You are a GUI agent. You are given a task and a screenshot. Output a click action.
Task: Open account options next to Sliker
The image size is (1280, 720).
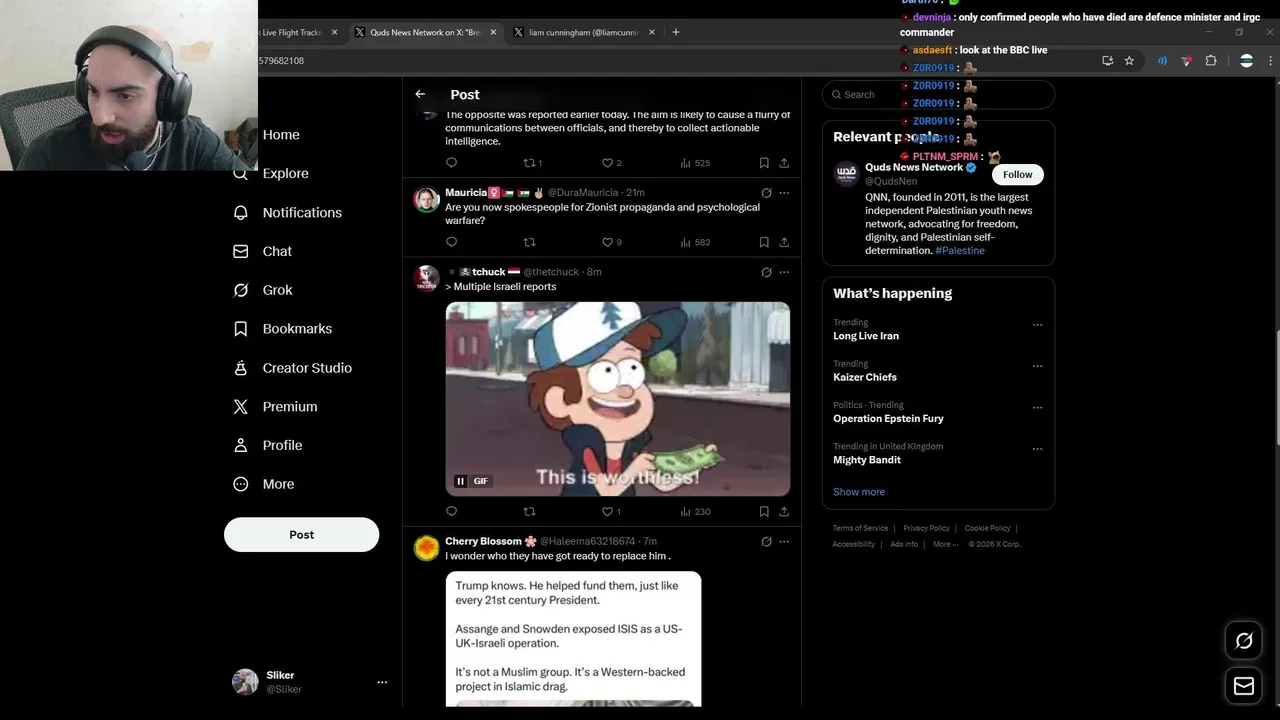pos(382,682)
